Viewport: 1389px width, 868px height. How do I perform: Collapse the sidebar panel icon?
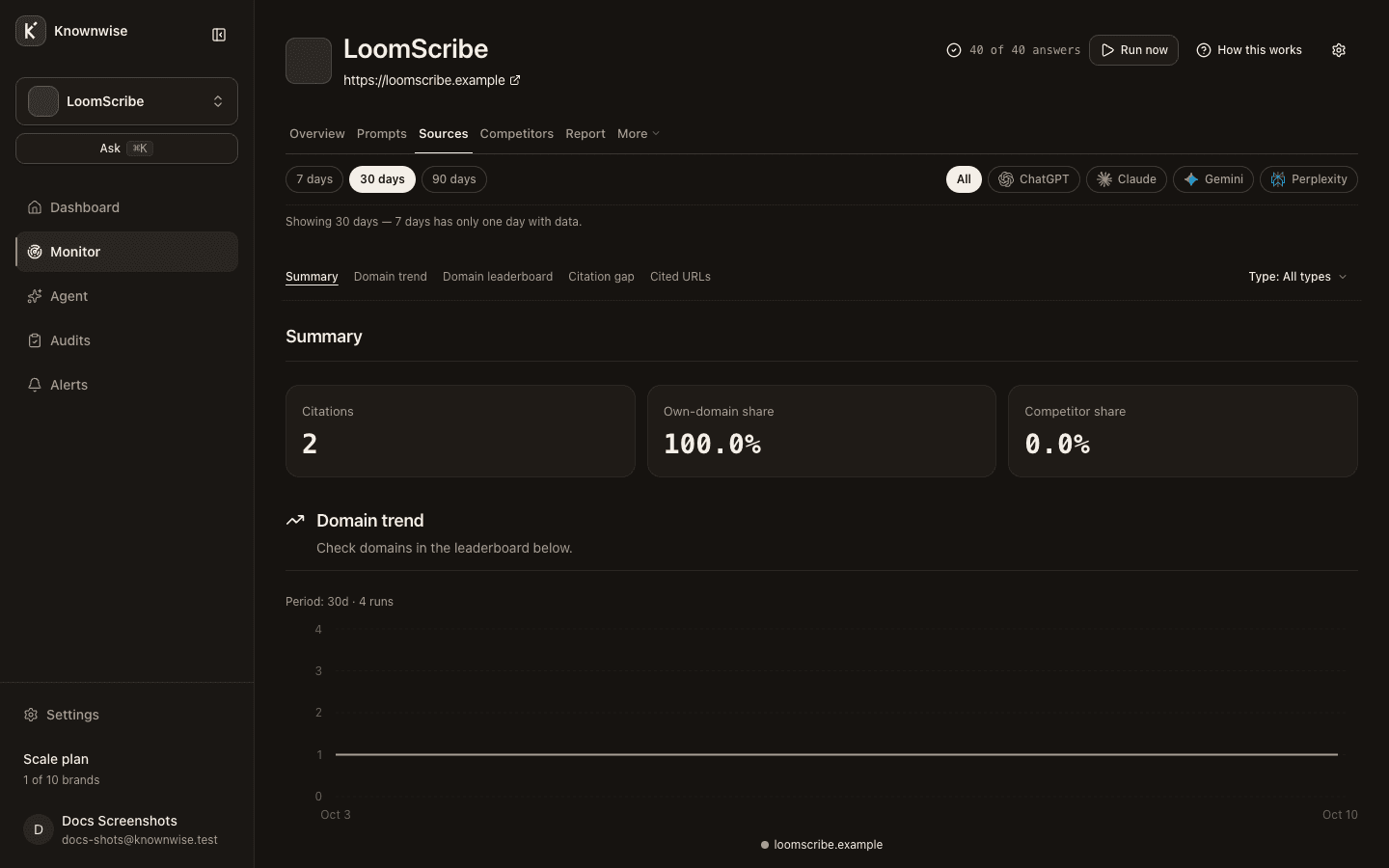219,35
